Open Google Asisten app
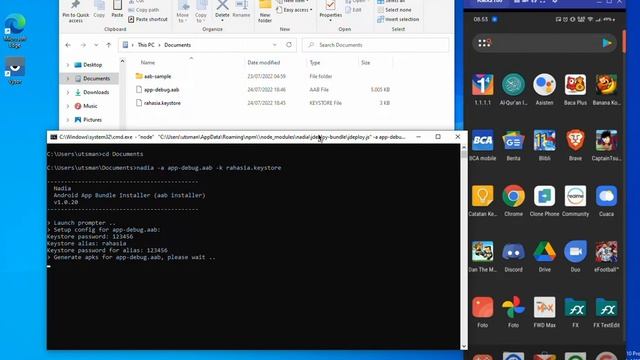 (x=544, y=85)
